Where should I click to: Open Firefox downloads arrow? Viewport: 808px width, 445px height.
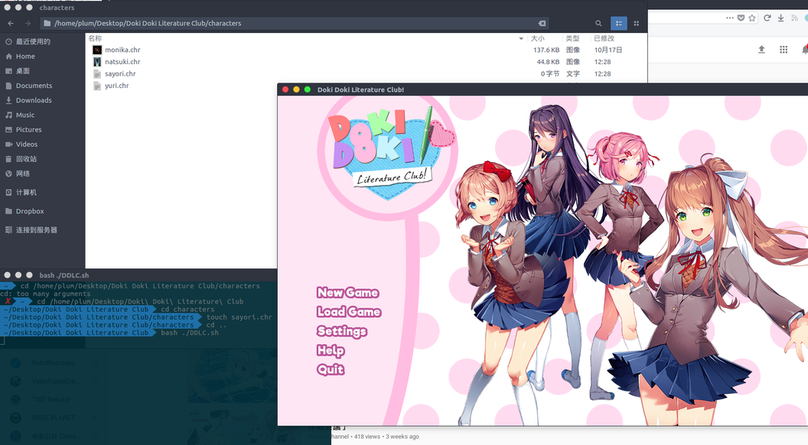tap(781, 18)
